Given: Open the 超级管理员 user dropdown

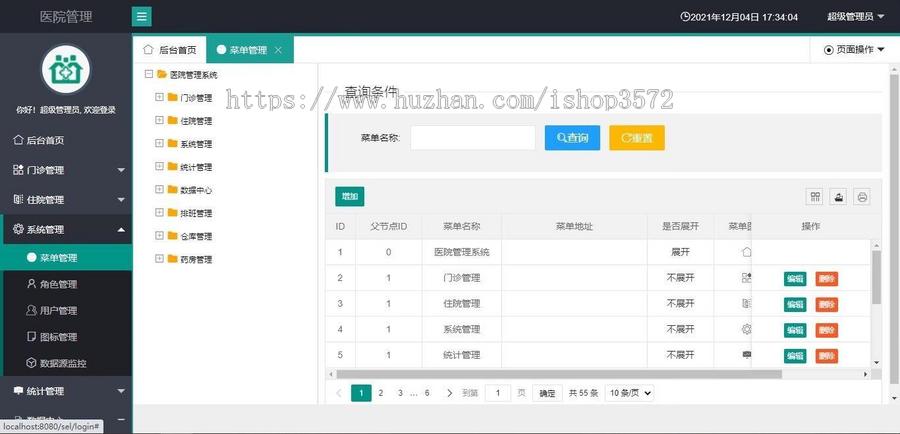Looking at the screenshot, I should (855, 17).
